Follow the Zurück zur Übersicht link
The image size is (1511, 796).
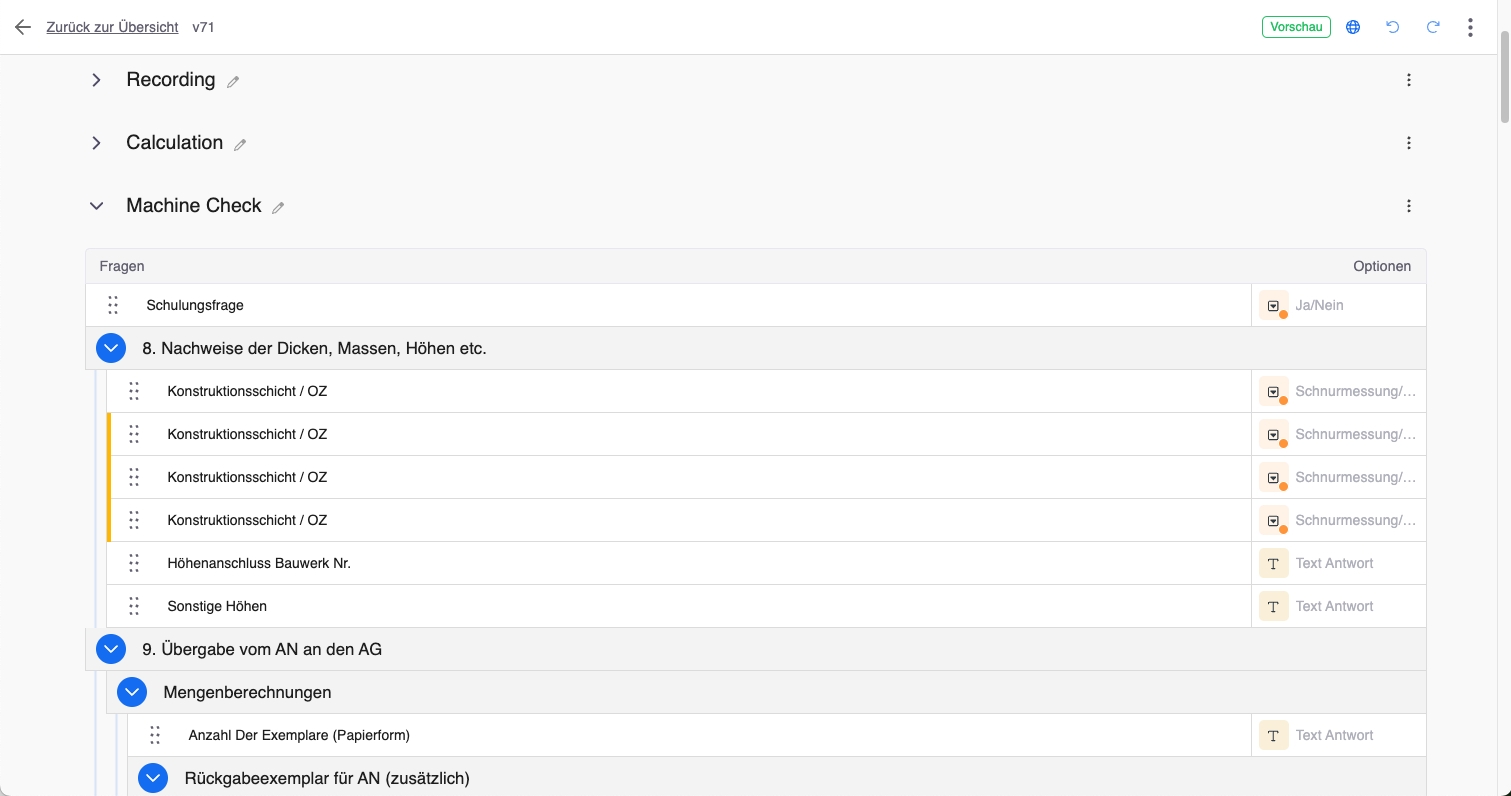112,27
